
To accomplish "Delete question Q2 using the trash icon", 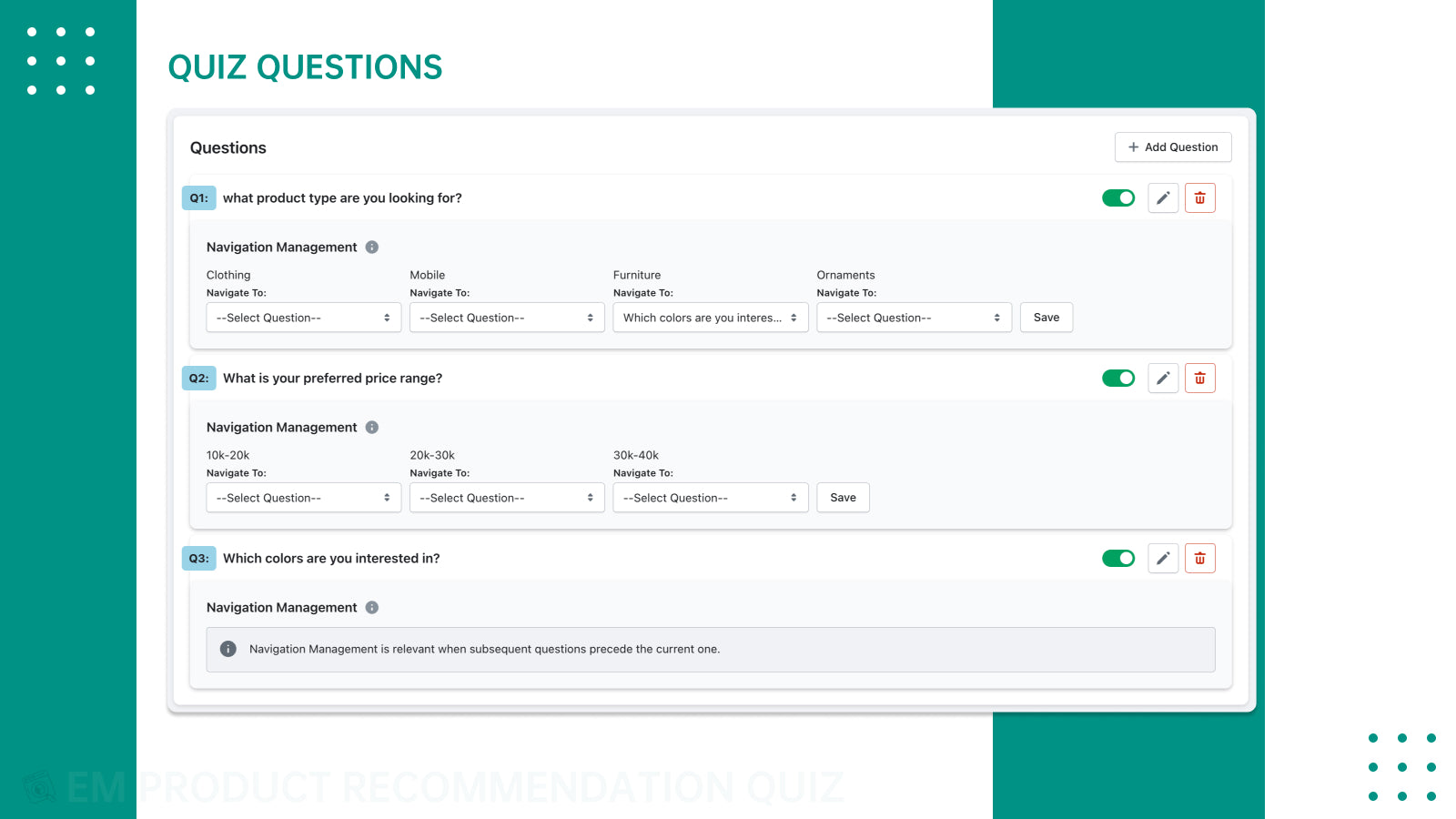I will 1199,378.
